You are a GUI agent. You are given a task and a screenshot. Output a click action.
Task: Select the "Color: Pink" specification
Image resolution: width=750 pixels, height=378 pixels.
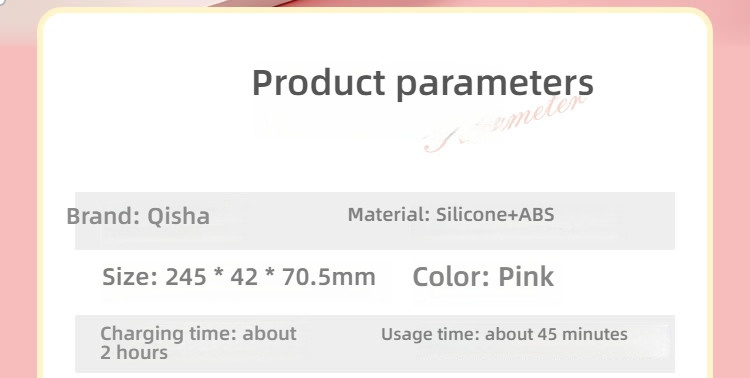[x=483, y=277]
